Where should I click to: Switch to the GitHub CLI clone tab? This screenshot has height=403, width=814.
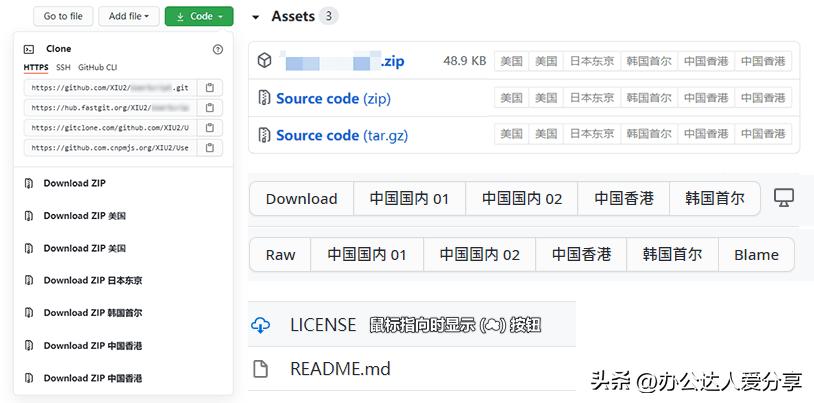tap(98, 68)
